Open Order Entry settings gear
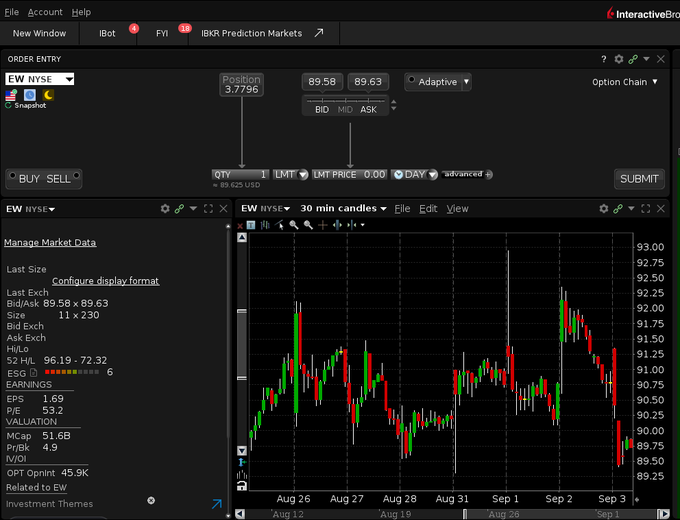This screenshot has height=520, width=680. [x=619, y=59]
